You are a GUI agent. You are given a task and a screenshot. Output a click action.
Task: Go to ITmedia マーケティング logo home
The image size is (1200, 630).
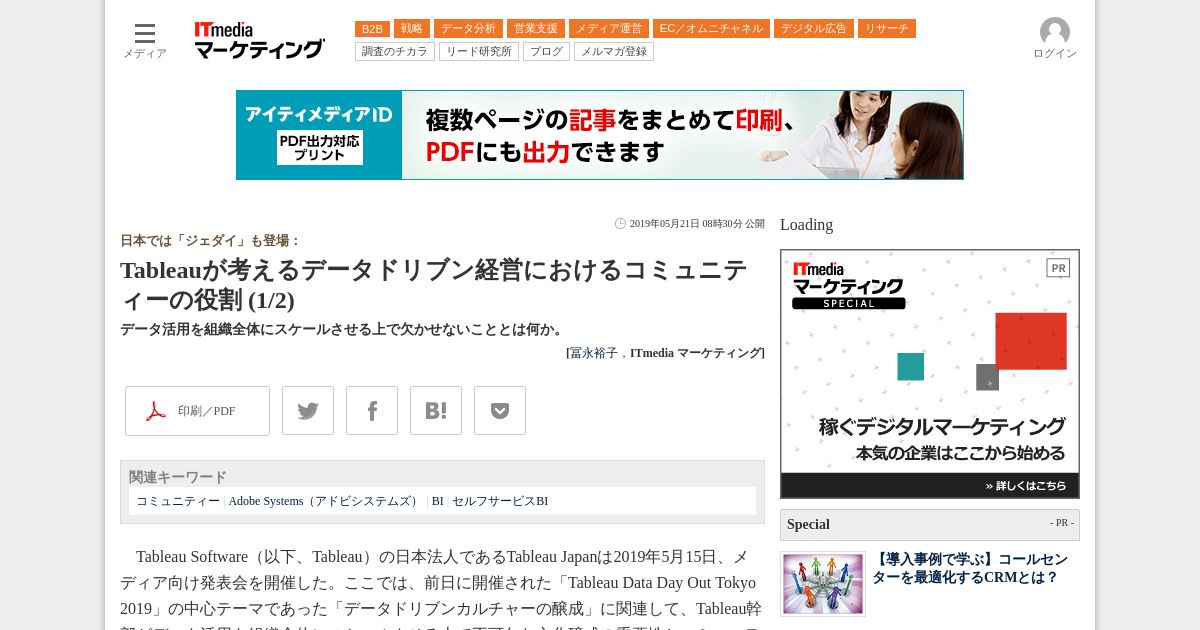[259, 40]
